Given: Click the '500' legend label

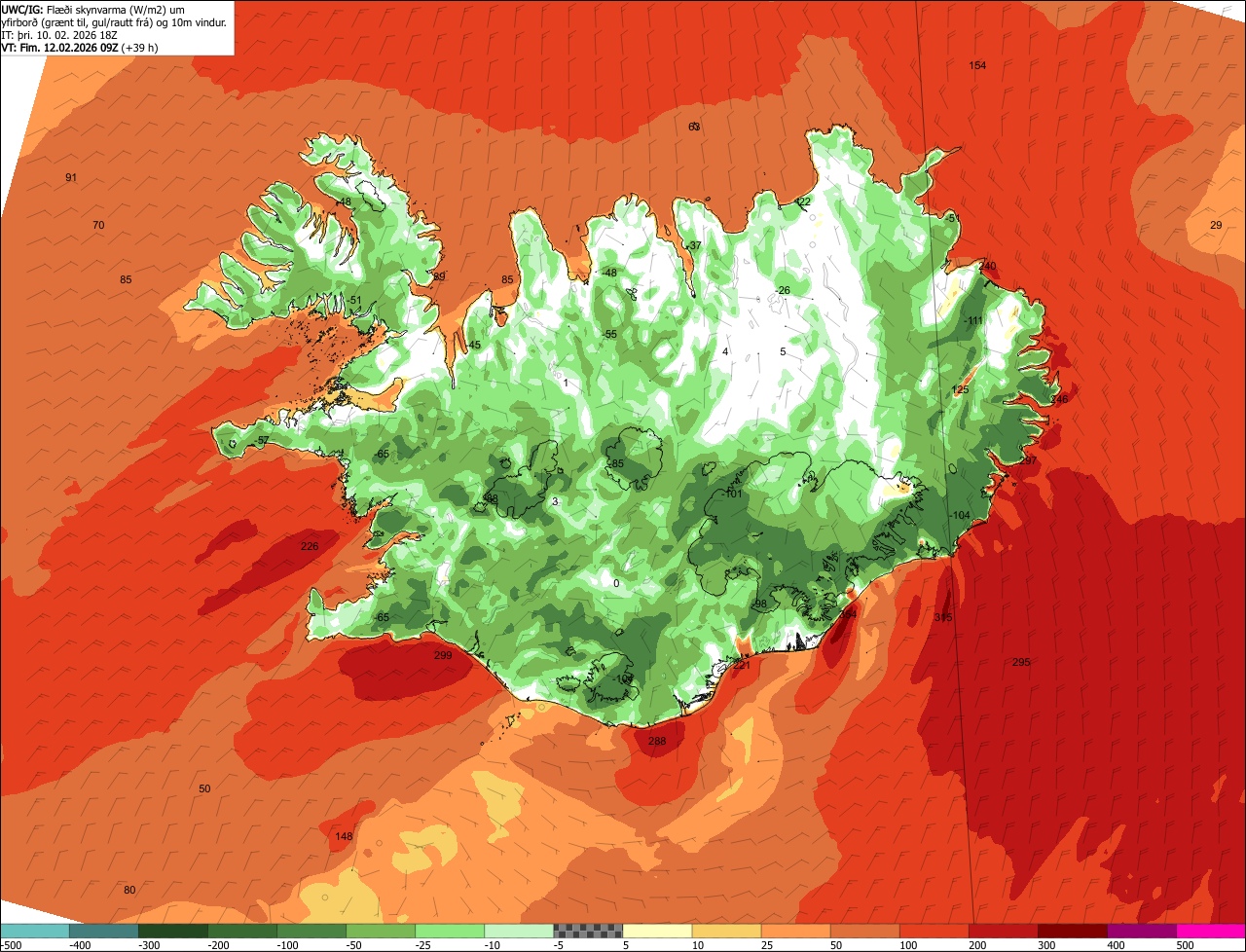Looking at the screenshot, I should (x=1186, y=945).
